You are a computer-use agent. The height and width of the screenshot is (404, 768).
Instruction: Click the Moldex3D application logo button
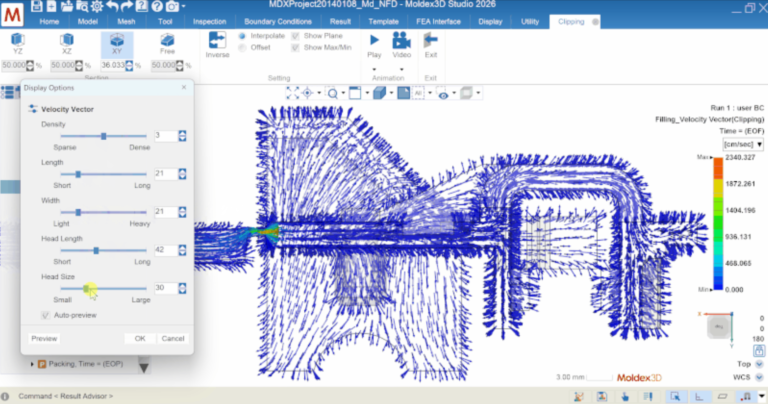[x=12, y=15]
